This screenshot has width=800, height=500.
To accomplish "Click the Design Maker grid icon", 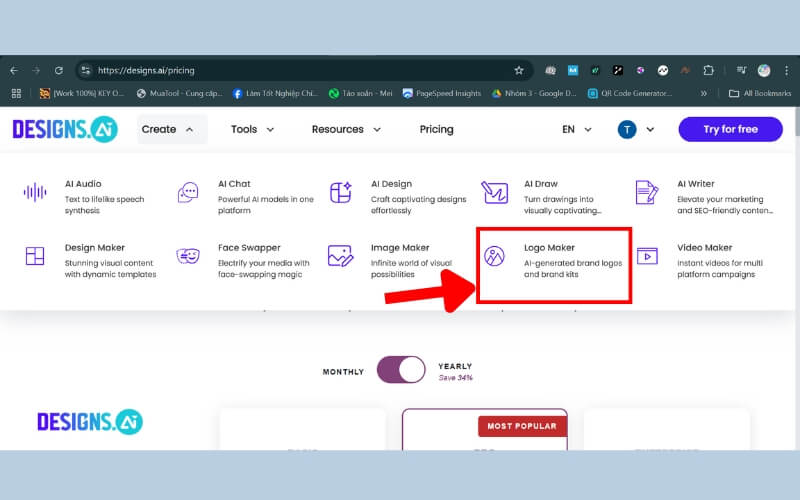I will pyautogui.click(x=35, y=256).
